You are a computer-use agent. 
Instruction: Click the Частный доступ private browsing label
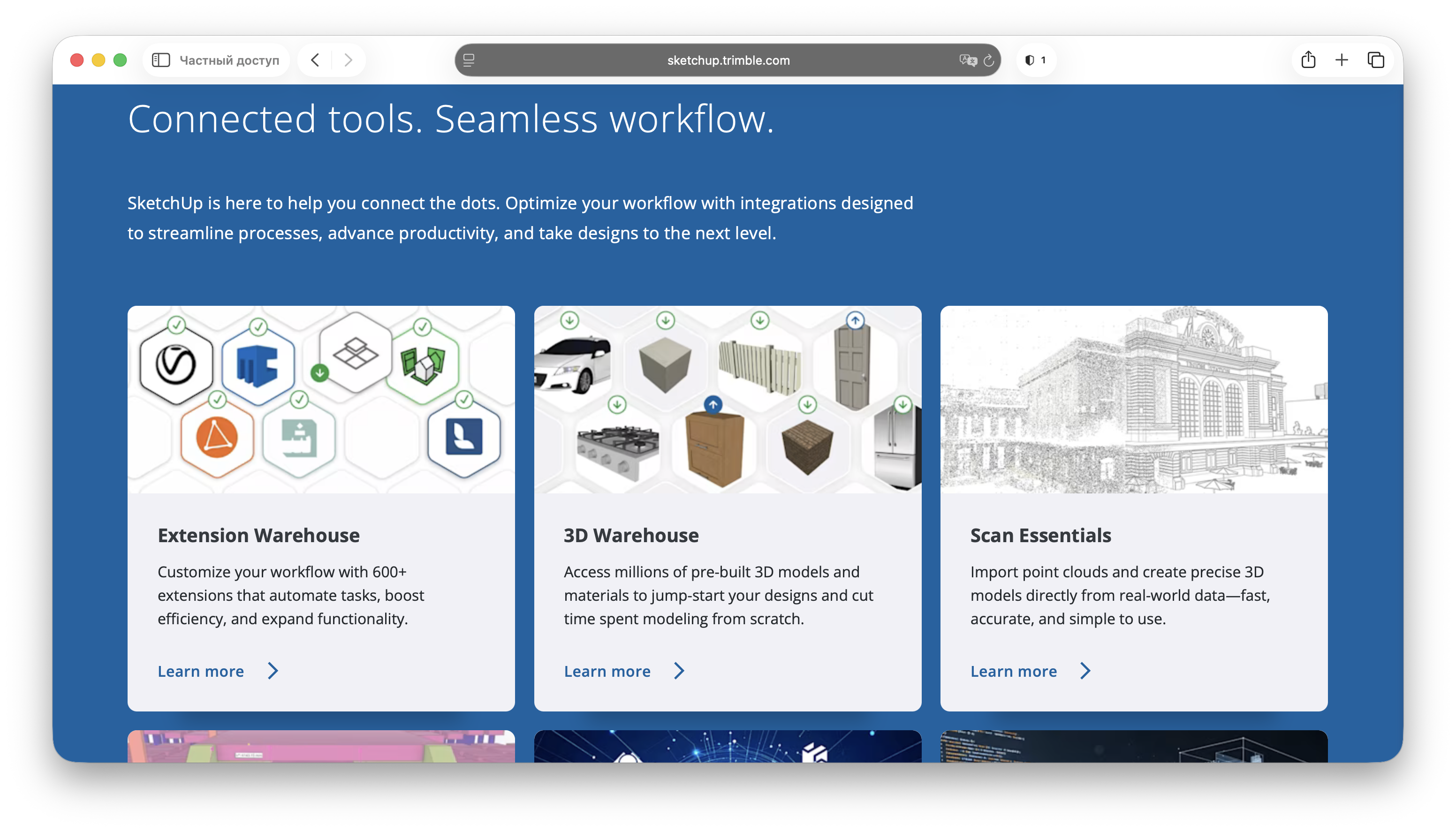coord(229,60)
